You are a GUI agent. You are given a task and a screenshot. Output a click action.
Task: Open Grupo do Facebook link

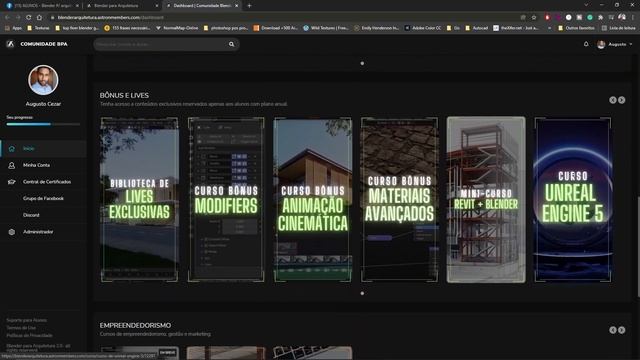click(x=43, y=198)
